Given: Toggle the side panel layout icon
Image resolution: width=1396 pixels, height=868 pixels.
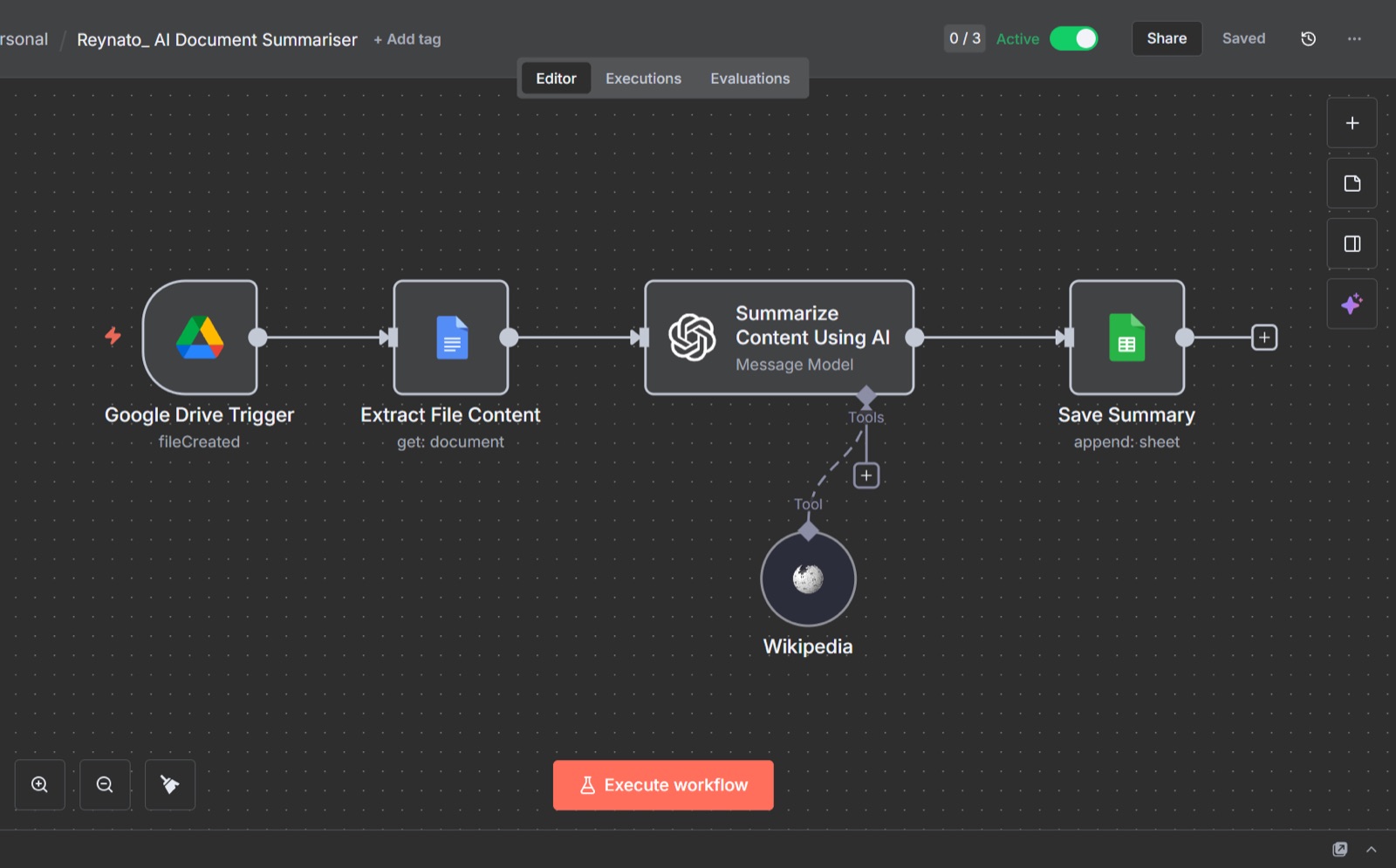Looking at the screenshot, I should pos(1352,243).
